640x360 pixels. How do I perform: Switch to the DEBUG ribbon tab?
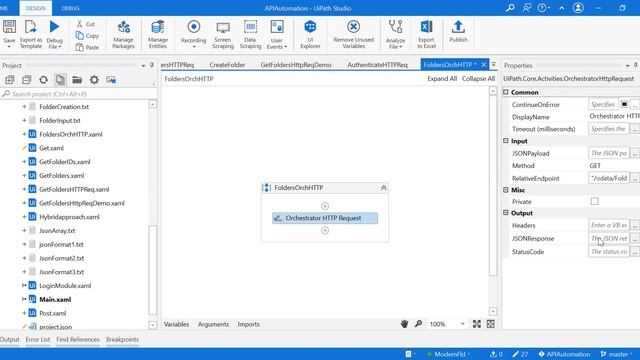pos(70,8)
